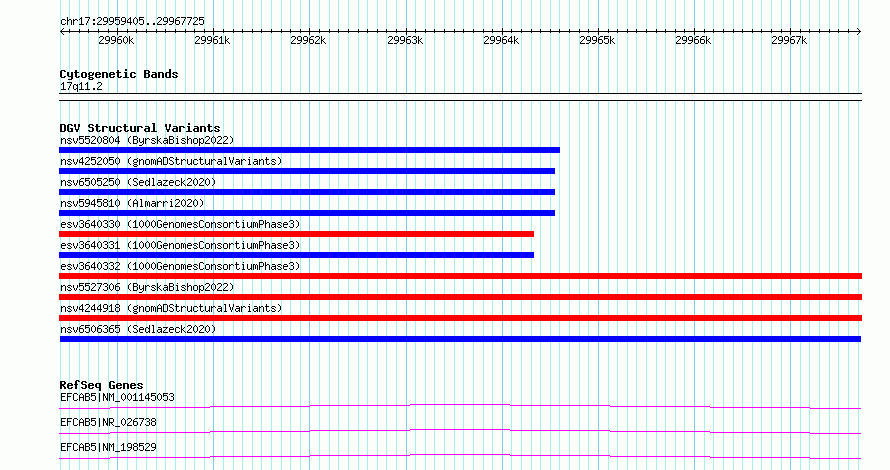Viewport: 890px width, 470px height.
Task: Open variant label nsv6506365 (Sedlazeck2020)
Action: pos(138,329)
